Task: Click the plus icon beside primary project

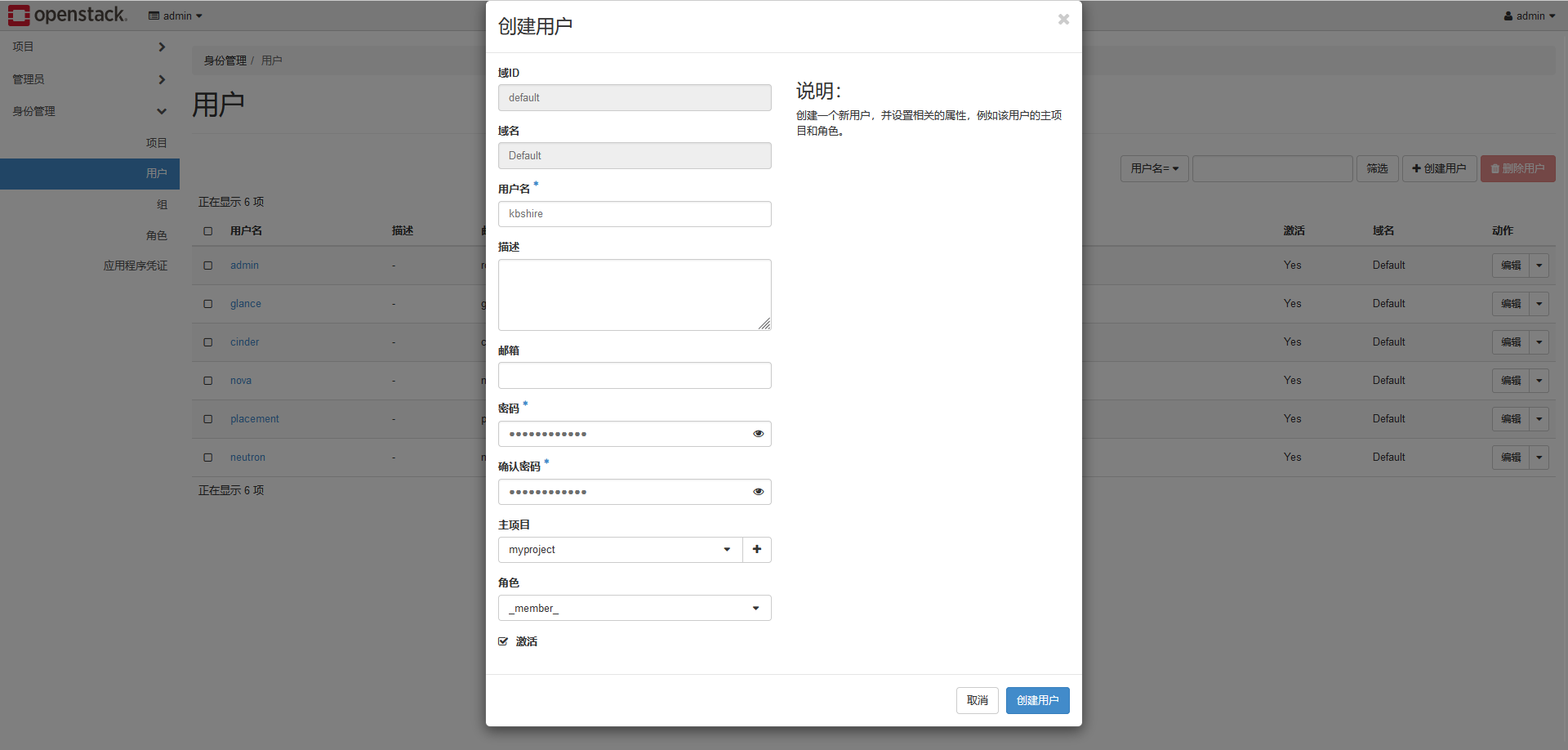Action: pyautogui.click(x=757, y=550)
